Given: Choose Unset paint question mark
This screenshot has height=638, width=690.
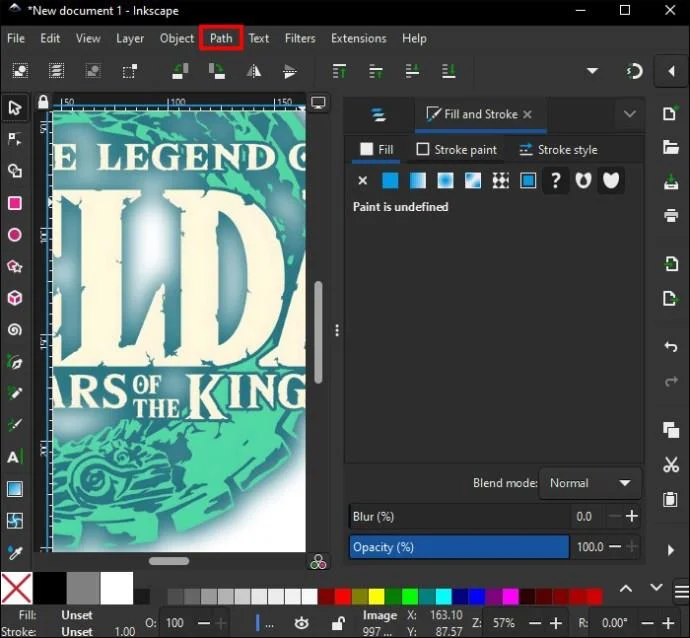Looking at the screenshot, I should (556, 180).
